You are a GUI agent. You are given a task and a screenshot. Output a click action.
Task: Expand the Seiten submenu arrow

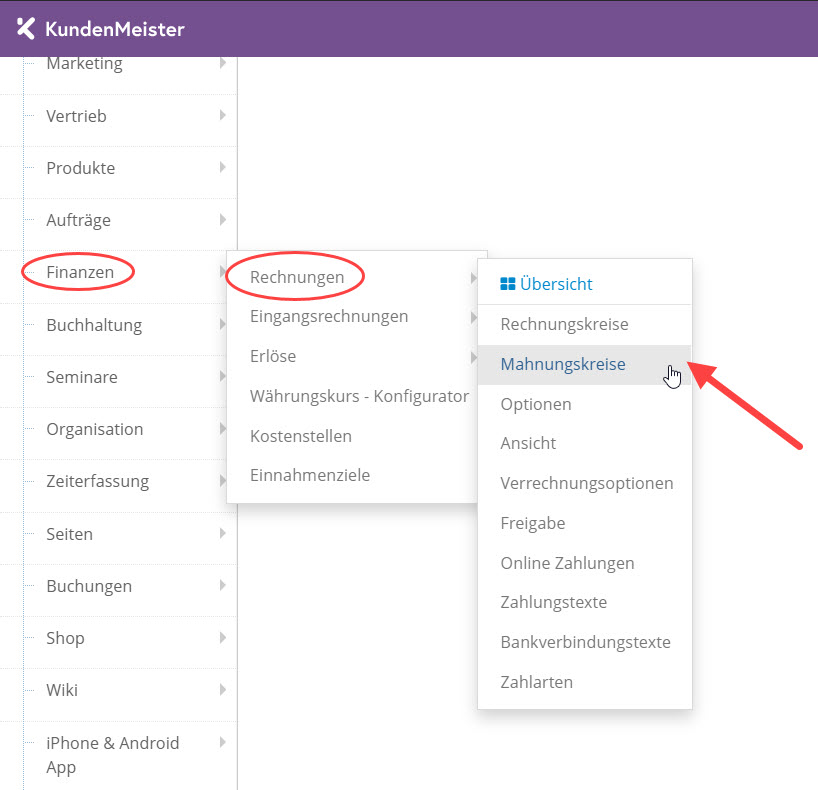tap(223, 533)
